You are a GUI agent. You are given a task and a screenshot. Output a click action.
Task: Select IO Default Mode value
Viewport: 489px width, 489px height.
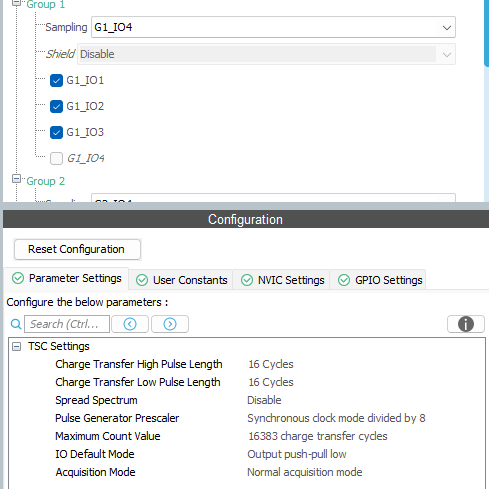297,454
